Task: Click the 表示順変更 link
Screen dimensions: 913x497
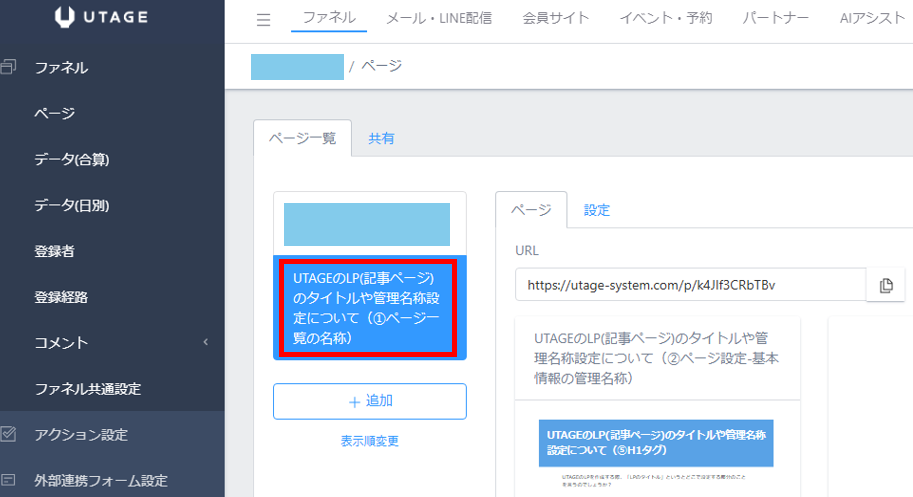Action: 369,440
